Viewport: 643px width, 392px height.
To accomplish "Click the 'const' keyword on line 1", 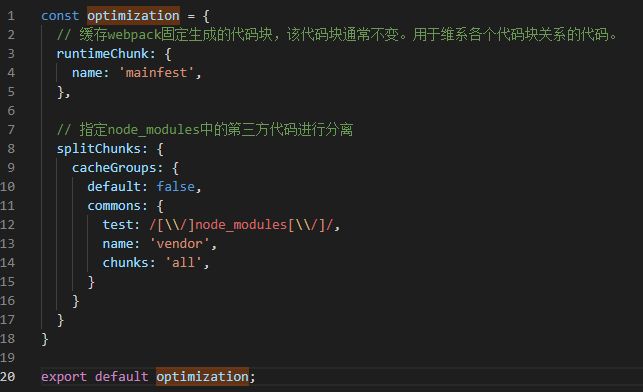I will point(60,16).
